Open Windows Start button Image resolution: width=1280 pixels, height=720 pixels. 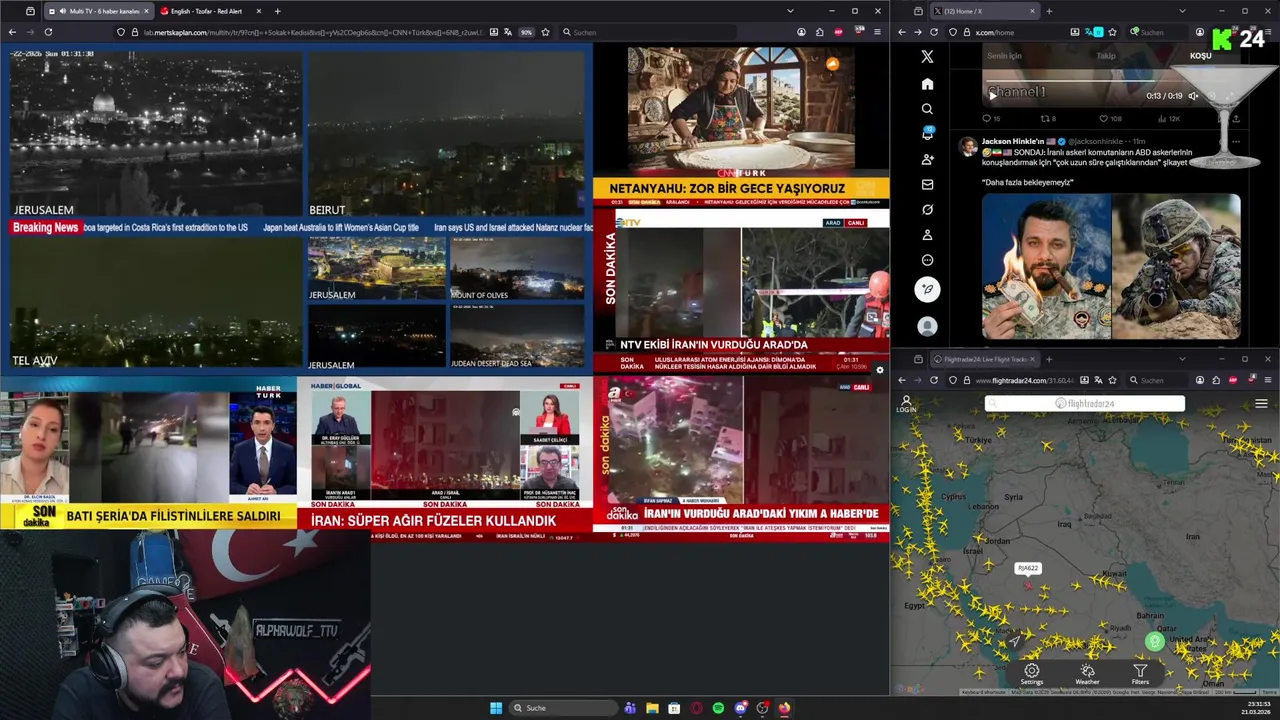[495, 708]
